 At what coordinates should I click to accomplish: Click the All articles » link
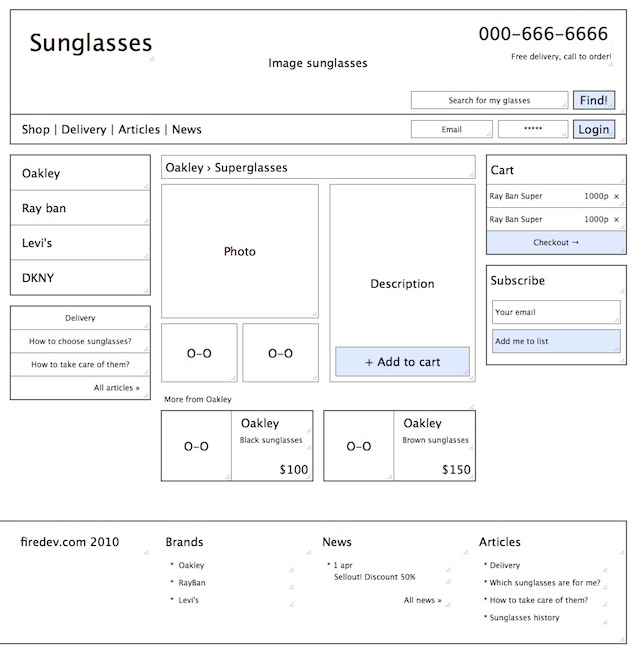point(116,388)
